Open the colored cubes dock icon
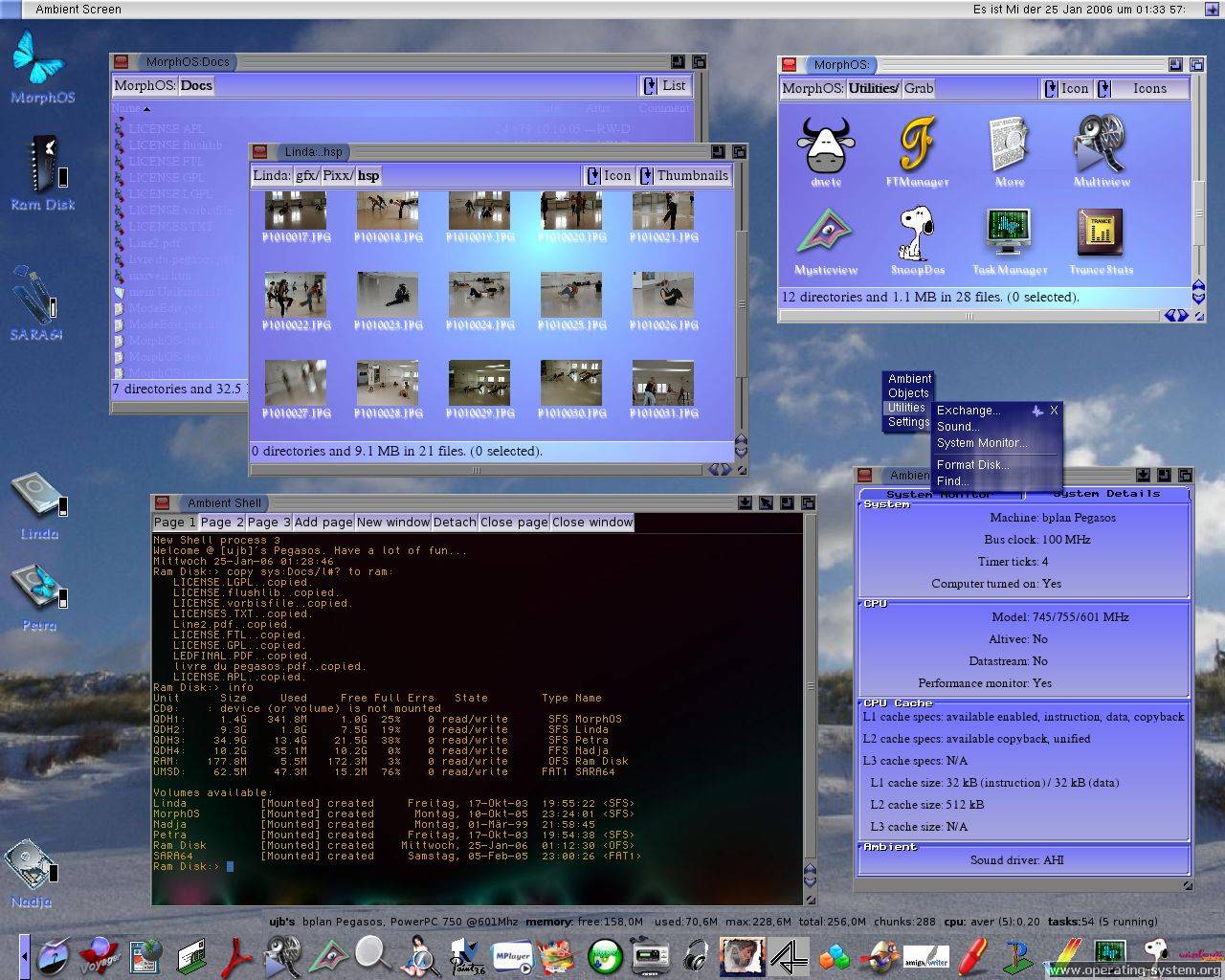The width and height of the screenshot is (1225, 980). click(x=835, y=955)
